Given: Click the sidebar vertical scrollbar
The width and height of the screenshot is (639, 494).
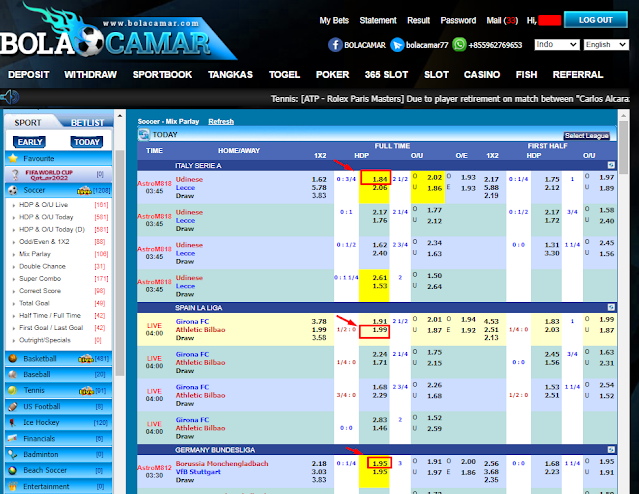Looking at the screenshot, I should (x=120, y=263).
